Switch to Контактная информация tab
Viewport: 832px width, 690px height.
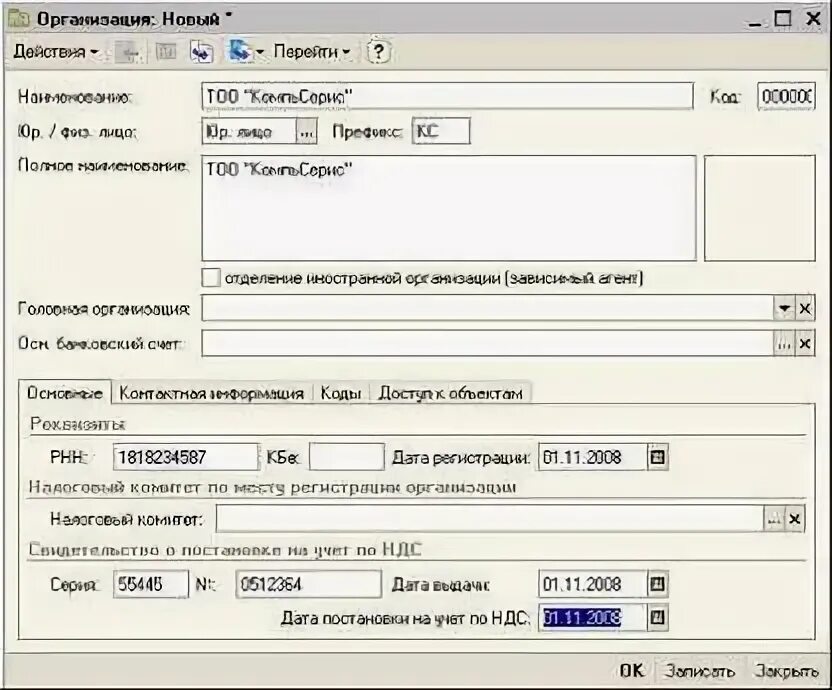212,393
